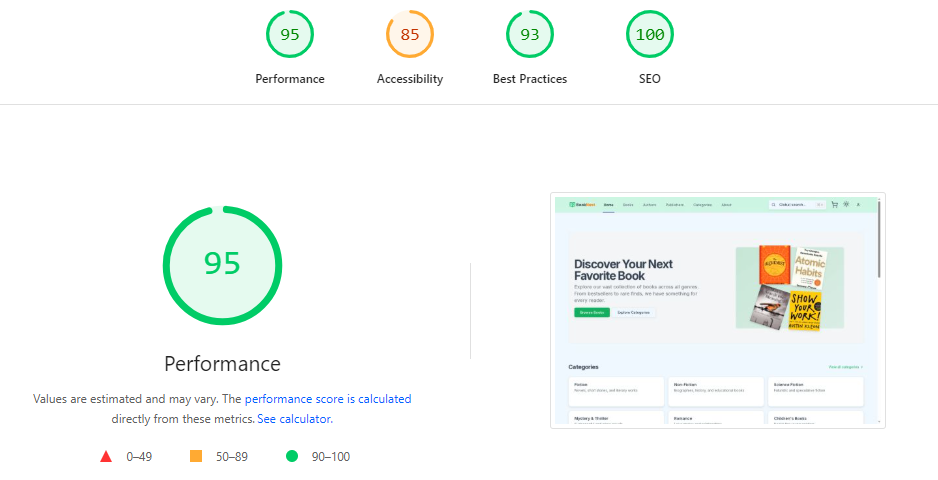Click the red triangle 0–49 legend icon
938x480 pixels.
[106, 457]
